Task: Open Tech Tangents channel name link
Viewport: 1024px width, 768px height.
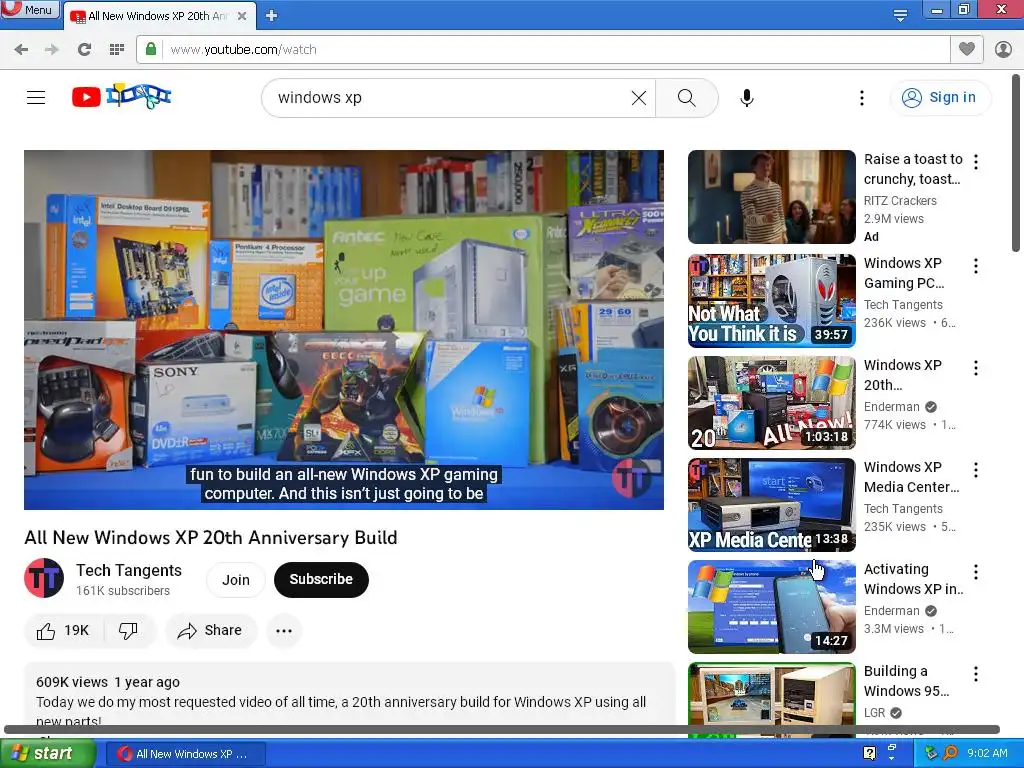Action: [x=129, y=570]
